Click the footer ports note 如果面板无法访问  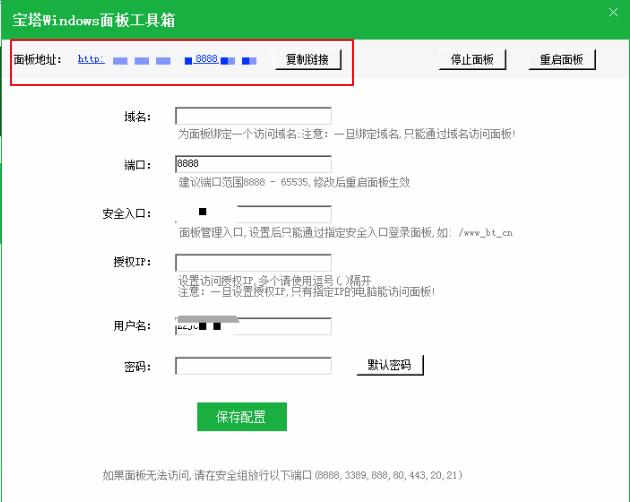(x=282, y=475)
